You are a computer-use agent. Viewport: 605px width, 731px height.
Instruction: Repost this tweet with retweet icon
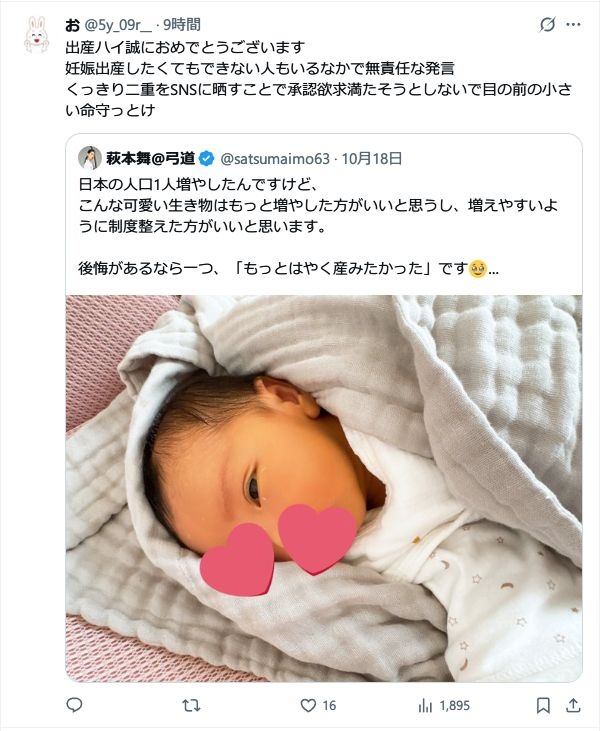[x=191, y=705]
